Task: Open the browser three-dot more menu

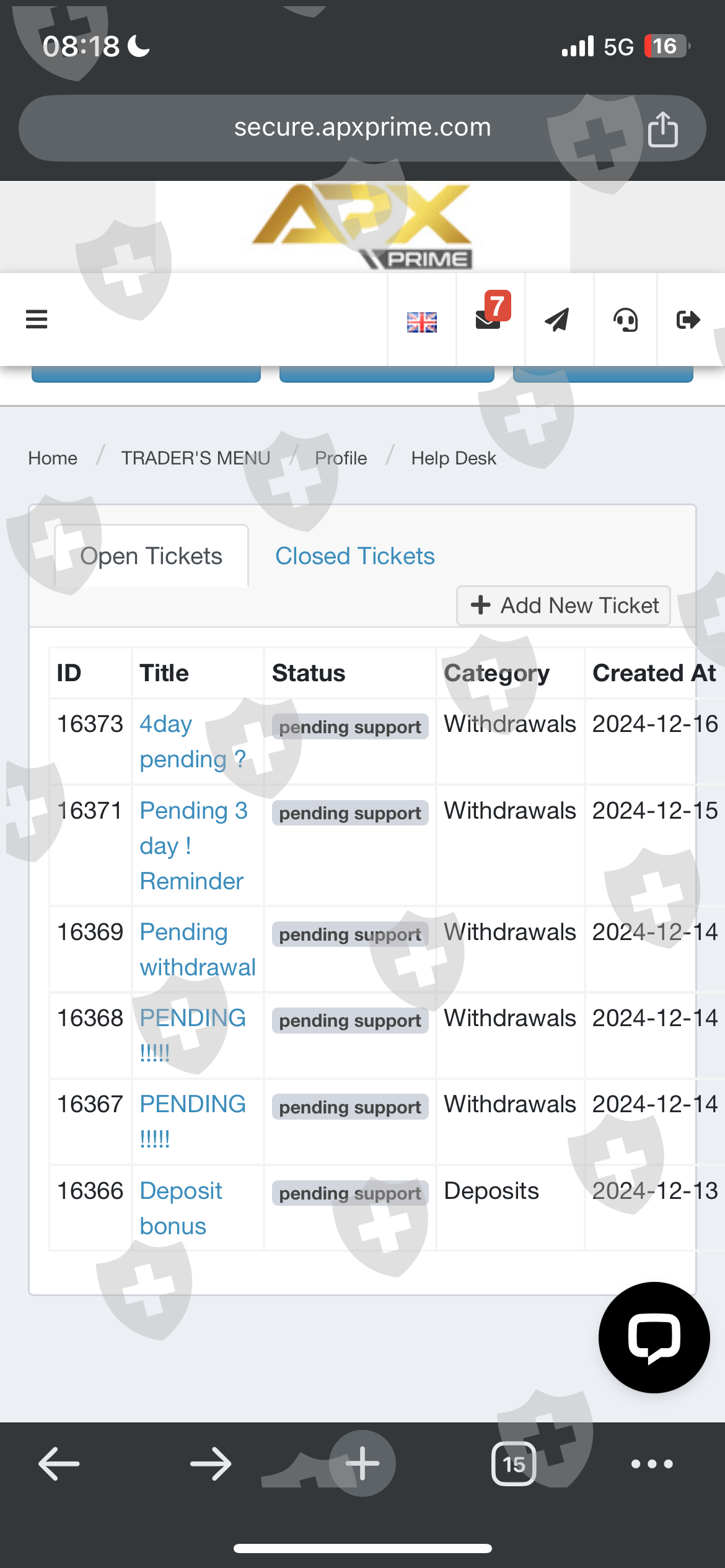Action: [652, 1464]
